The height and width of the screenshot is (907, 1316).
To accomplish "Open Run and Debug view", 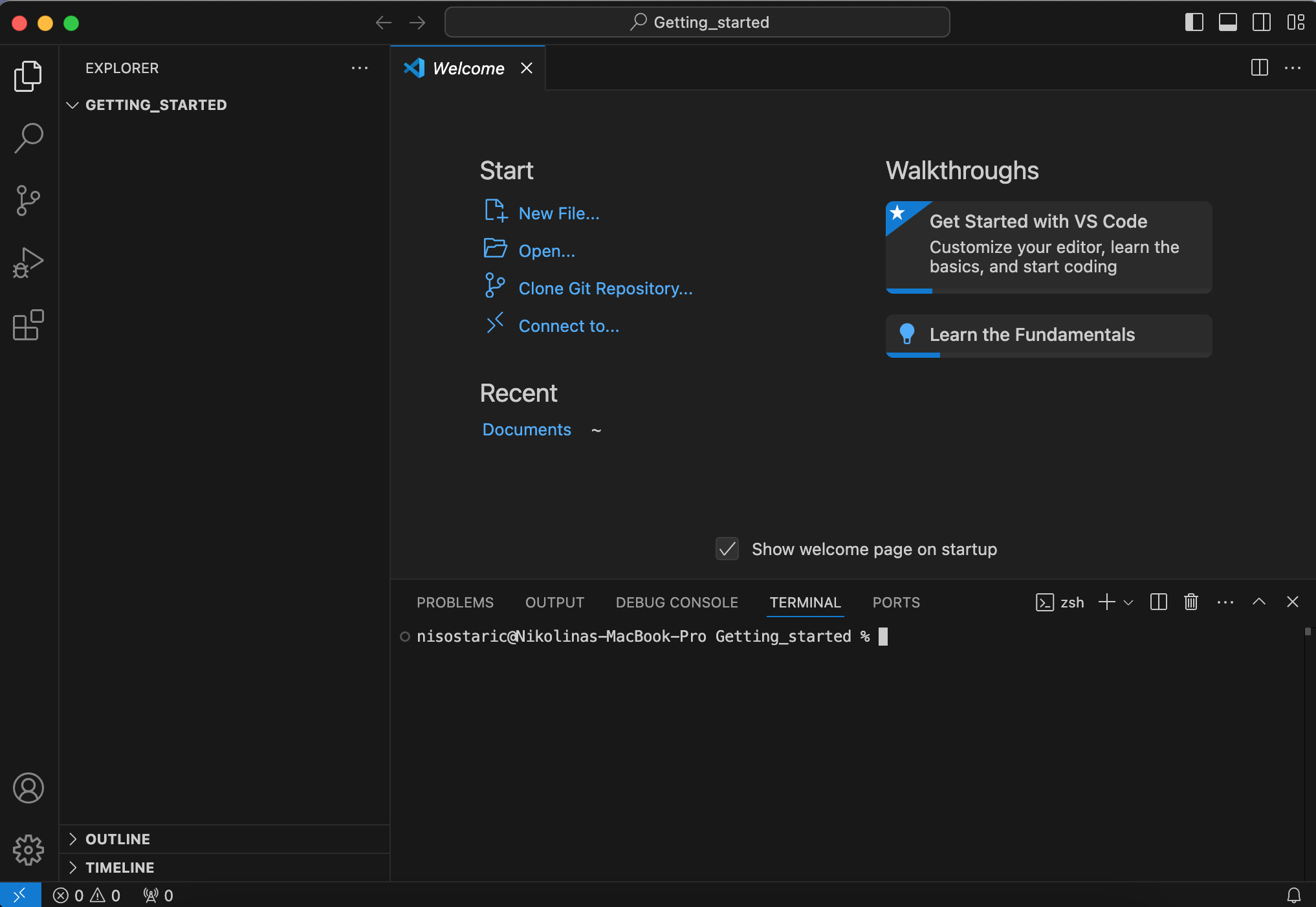I will pos(28,263).
